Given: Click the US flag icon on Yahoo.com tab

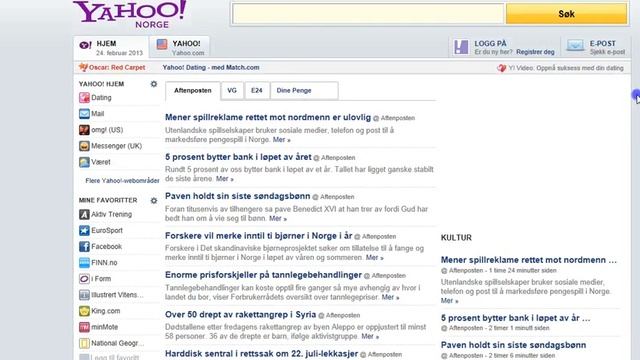Looking at the screenshot, I should (162, 44).
